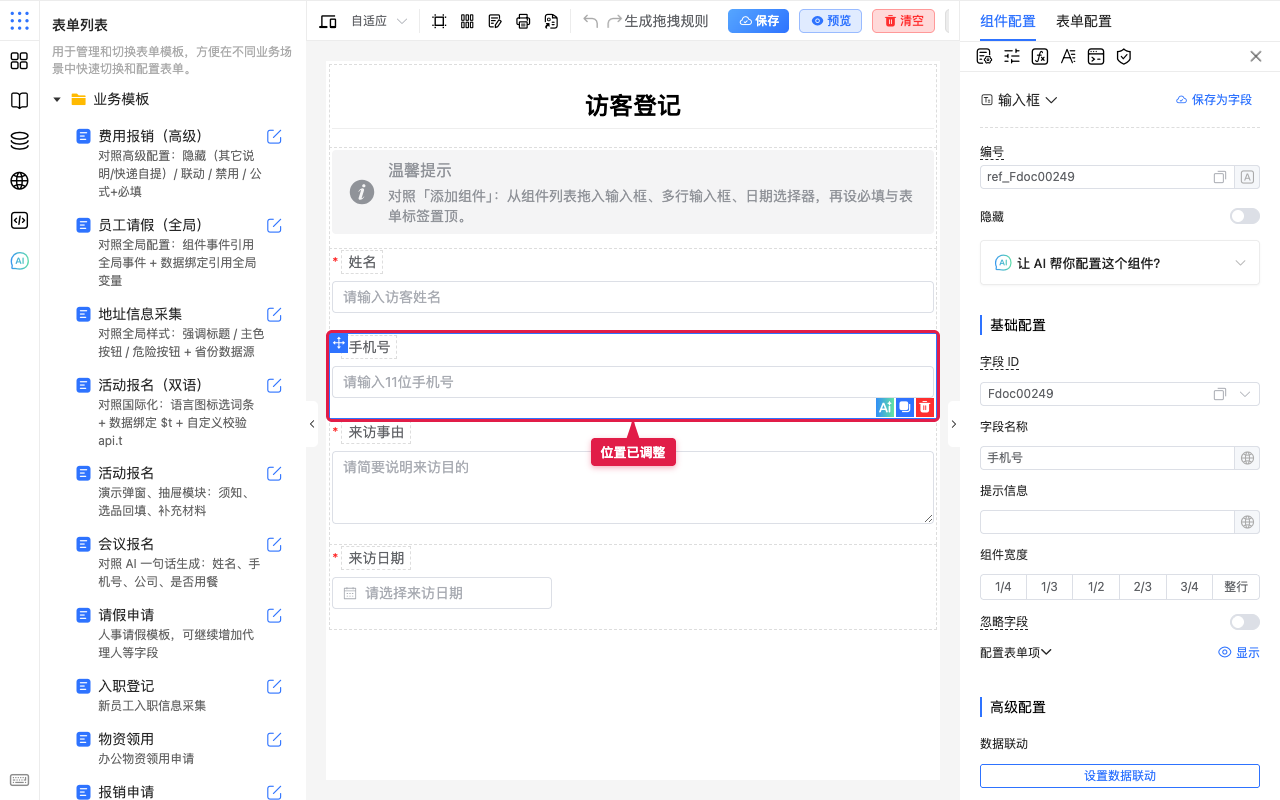This screenshot has height=800, width=1280.
Task: Click the canvas frame icon in toolbar
Action: tap(439, 21)
